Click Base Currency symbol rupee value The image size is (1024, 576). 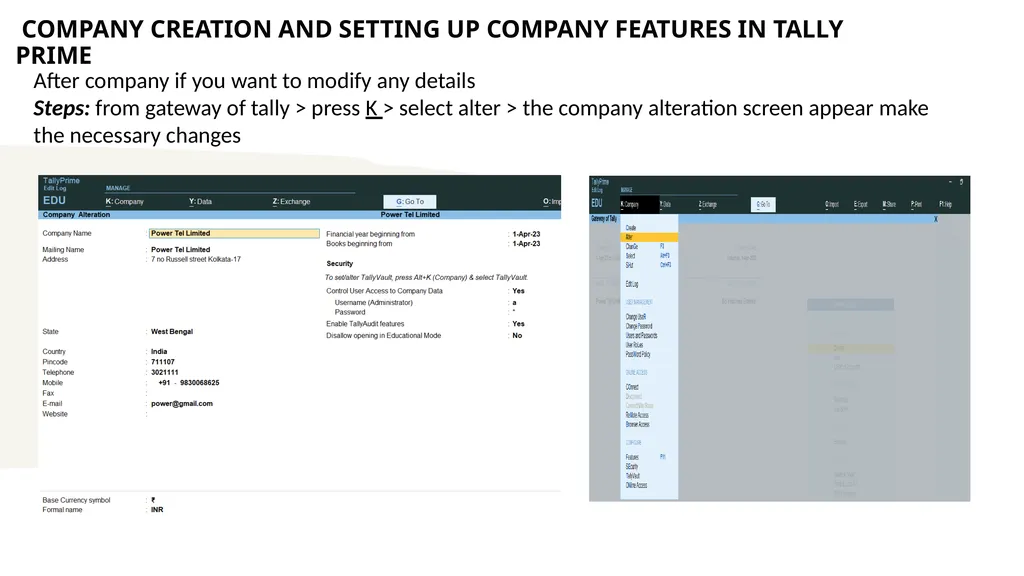pos(153,500)
